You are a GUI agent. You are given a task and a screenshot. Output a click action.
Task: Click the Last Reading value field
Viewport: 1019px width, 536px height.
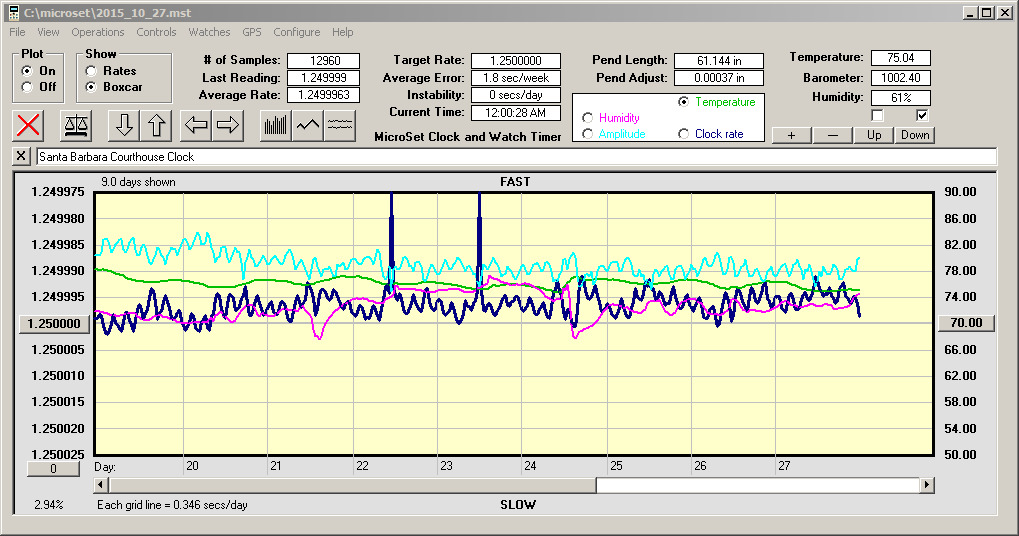tap(324, 78)
